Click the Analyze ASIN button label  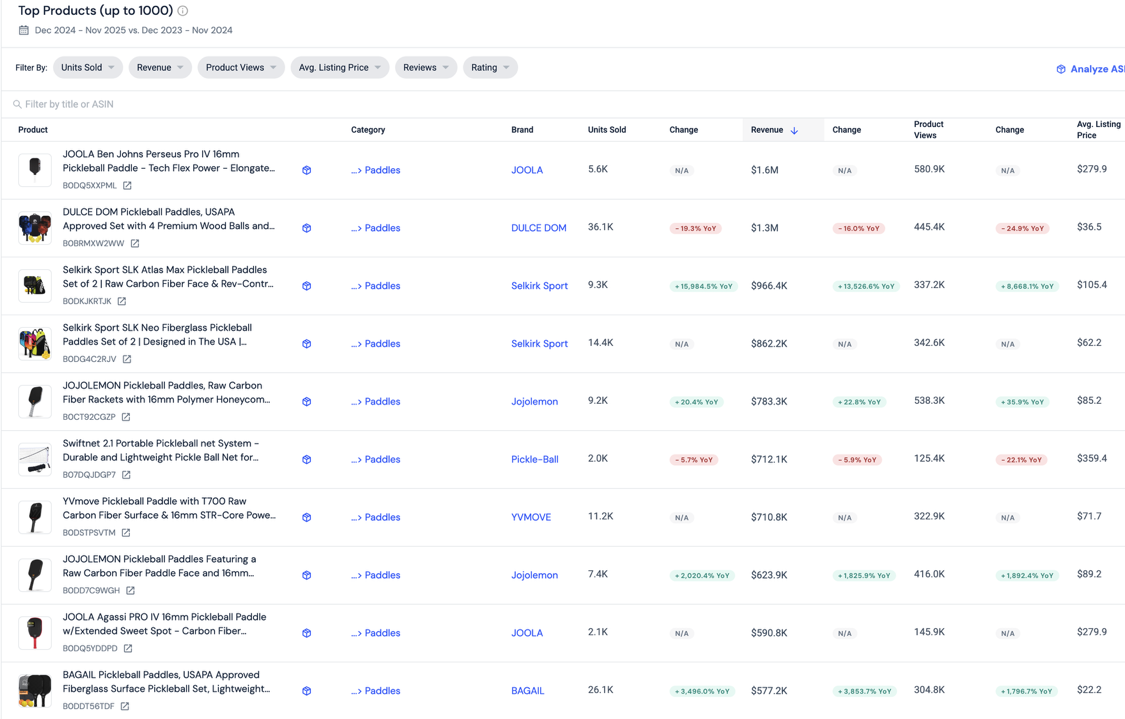coord(1097,69)
